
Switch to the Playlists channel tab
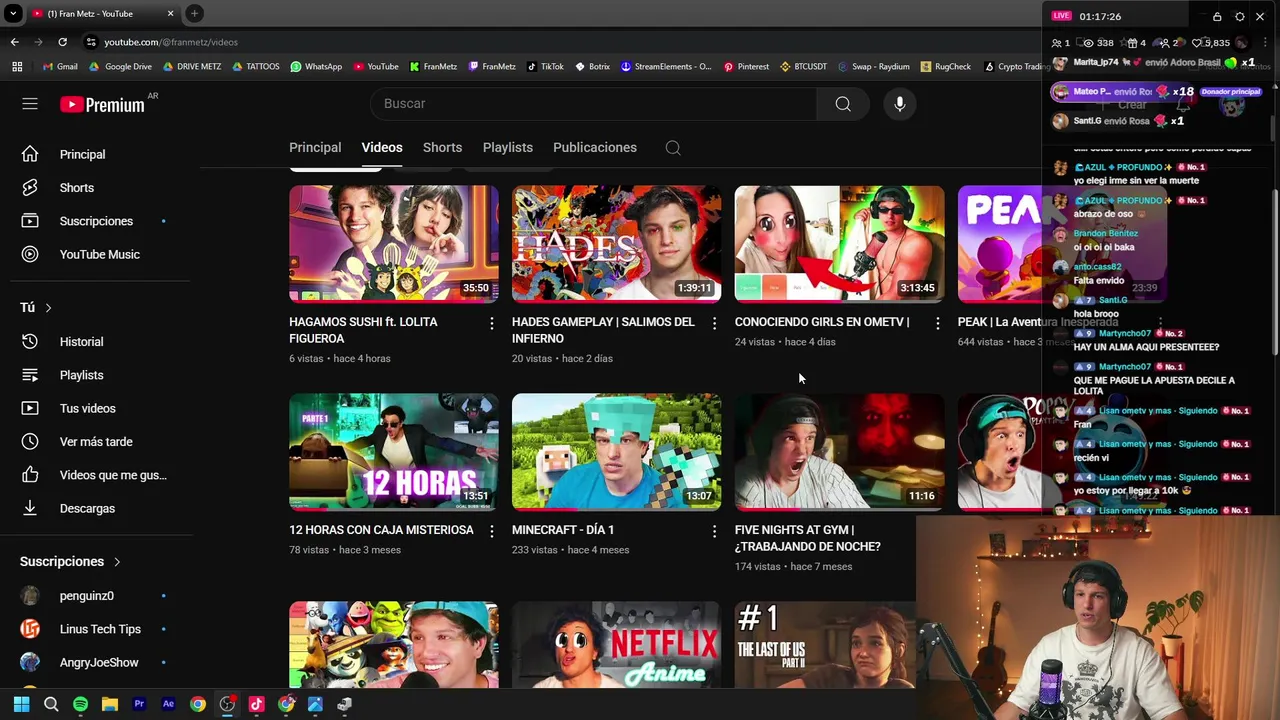pos(508,148)
